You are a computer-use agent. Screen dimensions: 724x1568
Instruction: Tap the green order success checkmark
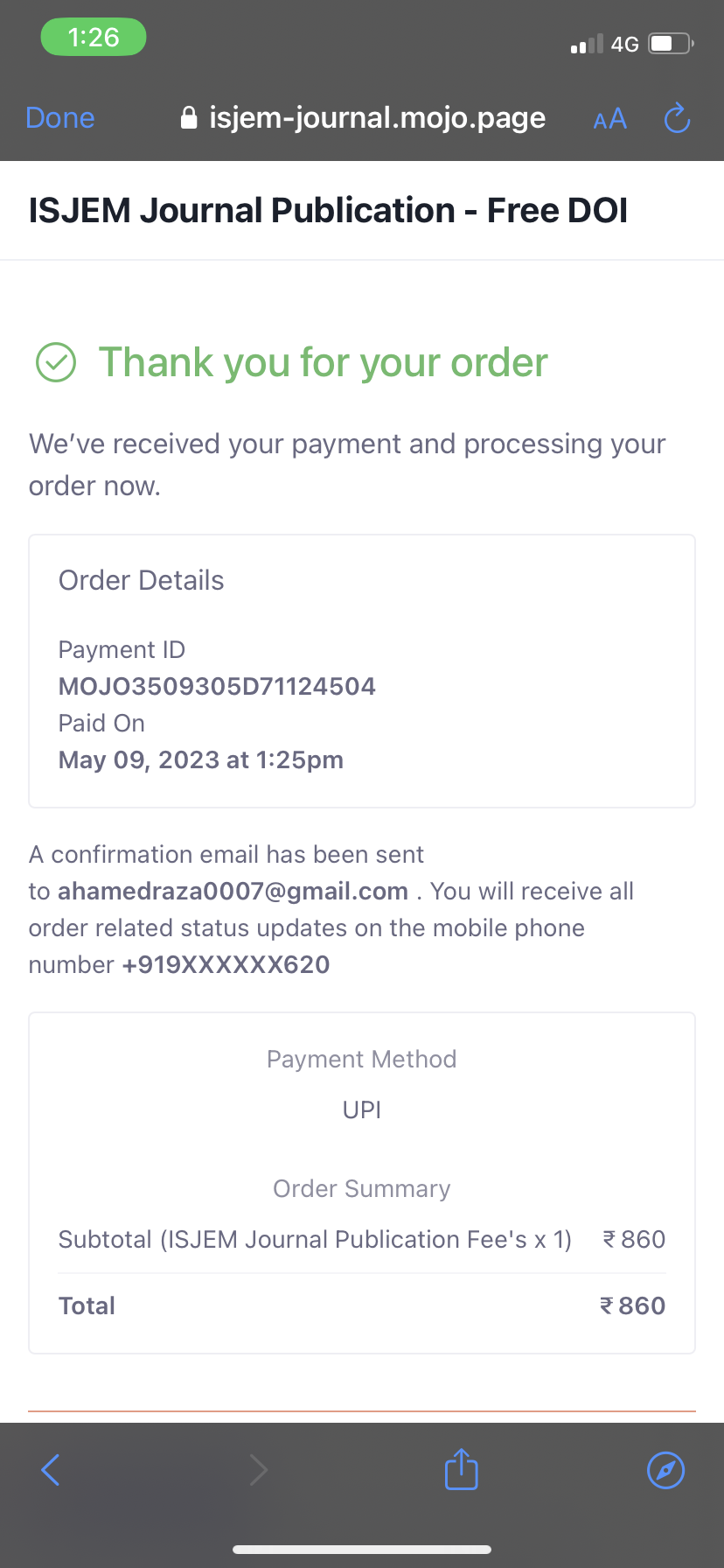[x=56, y=362]
